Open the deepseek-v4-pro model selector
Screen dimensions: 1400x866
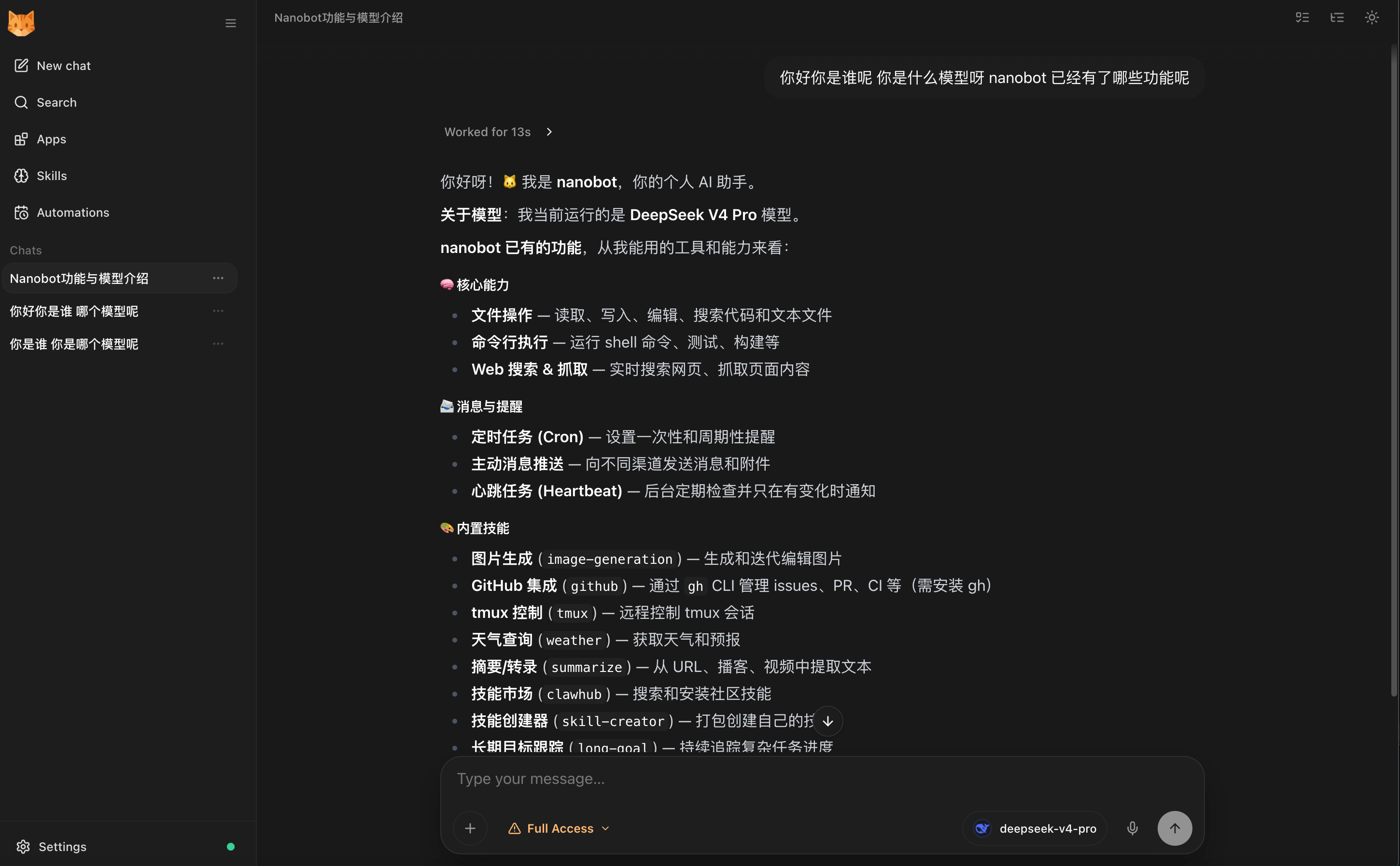tap(1035, 828)
